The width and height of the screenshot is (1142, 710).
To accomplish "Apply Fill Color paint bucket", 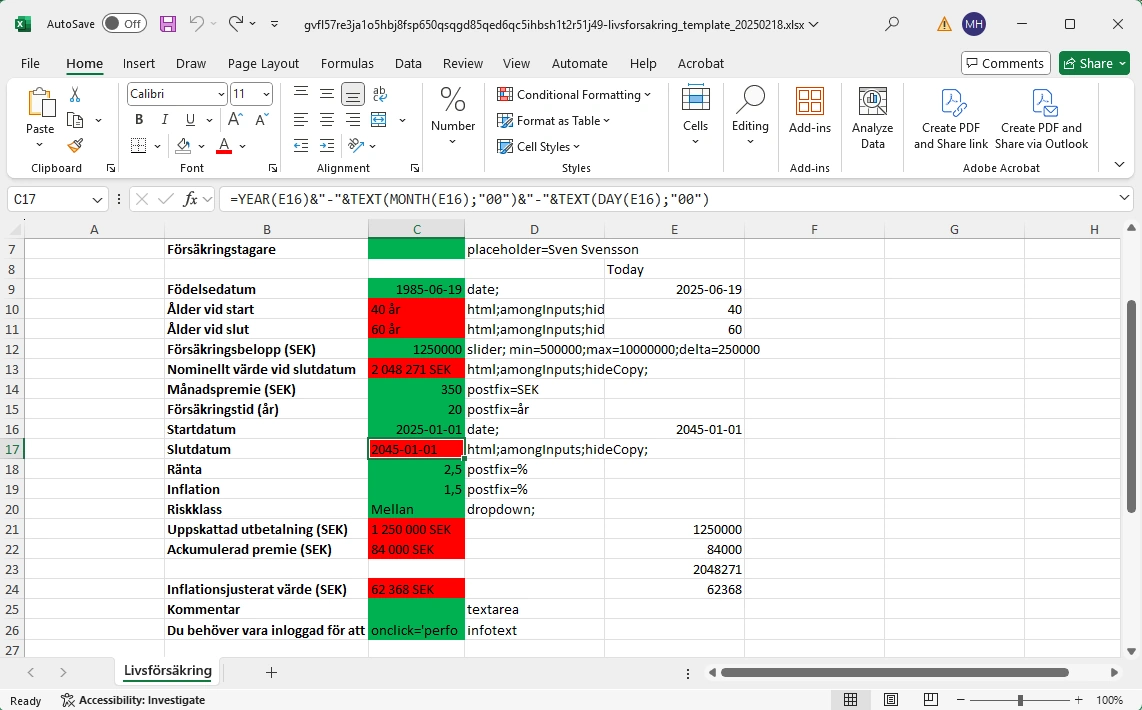I will tap(183, 146).
